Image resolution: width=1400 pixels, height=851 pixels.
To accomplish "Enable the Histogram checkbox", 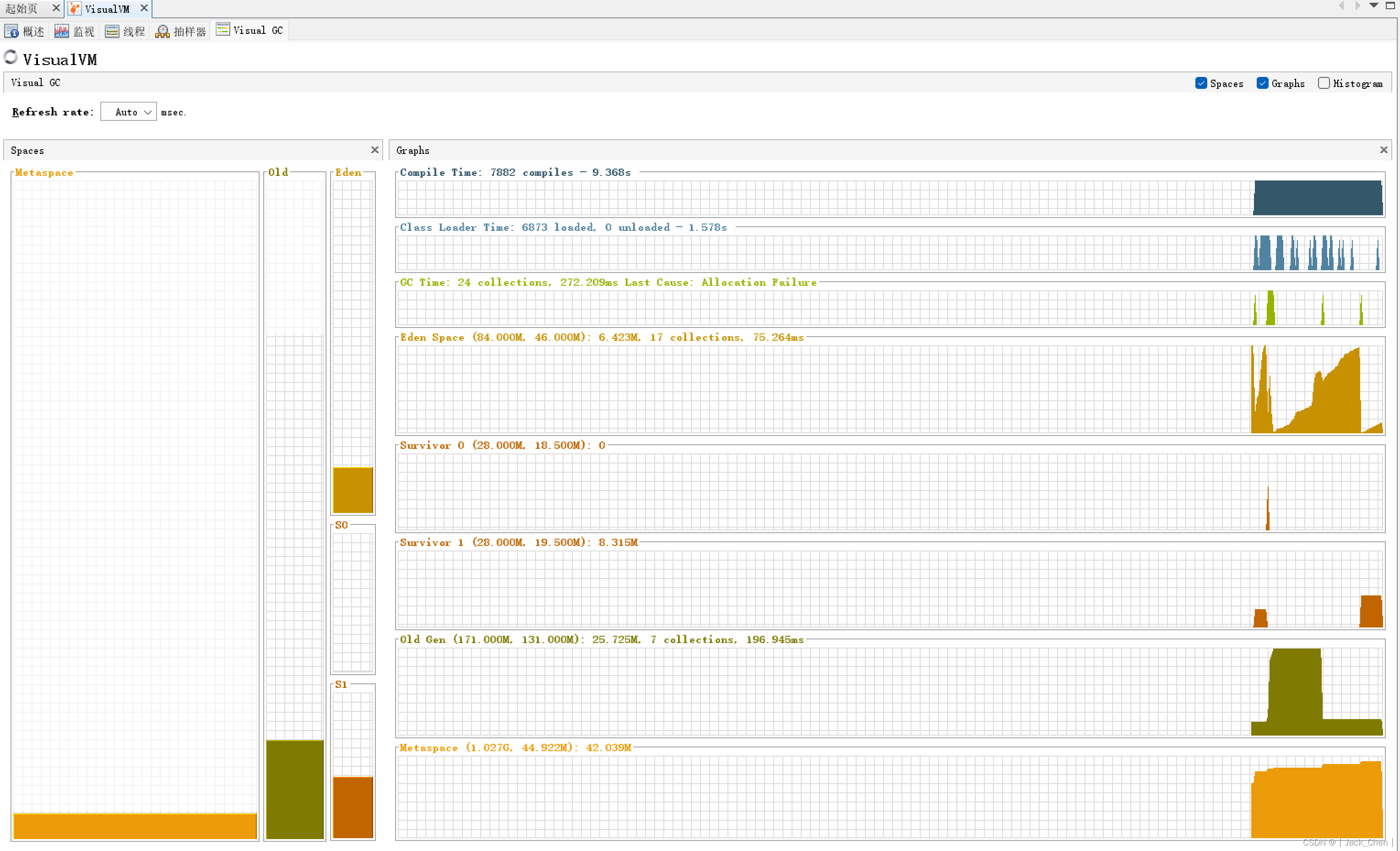I will (1324, 83).
